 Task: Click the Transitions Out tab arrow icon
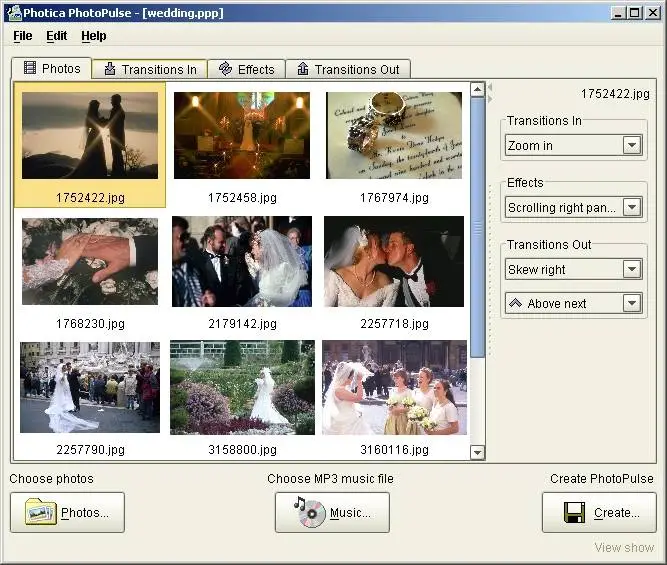[x=302, y=68]
